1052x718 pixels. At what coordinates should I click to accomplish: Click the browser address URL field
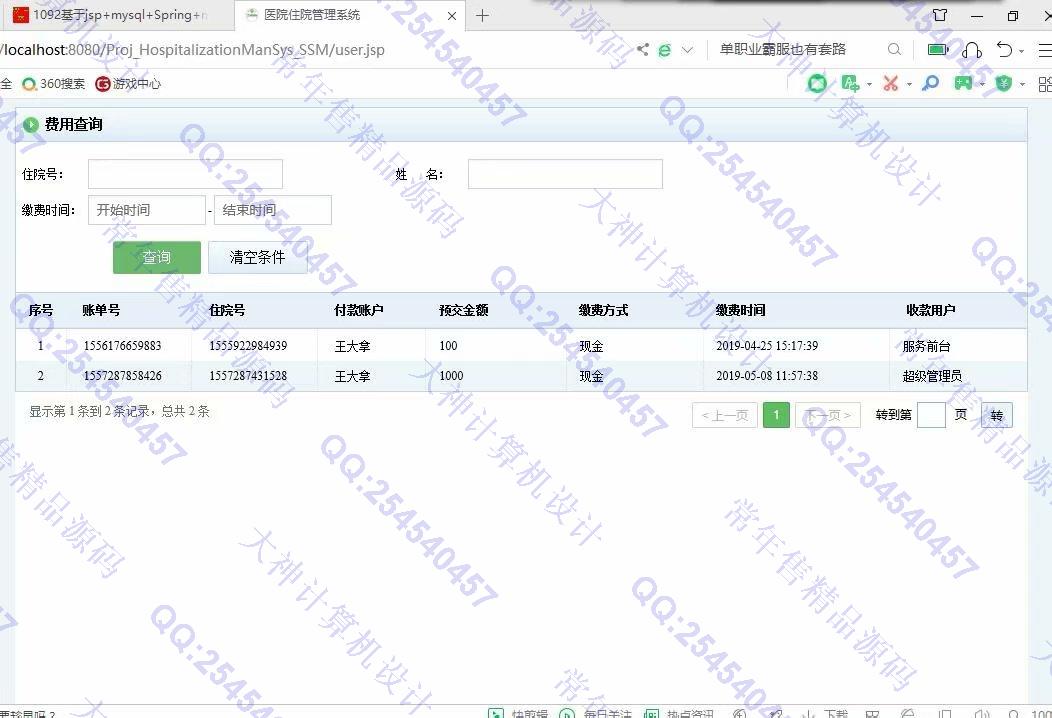coord(193,50)
